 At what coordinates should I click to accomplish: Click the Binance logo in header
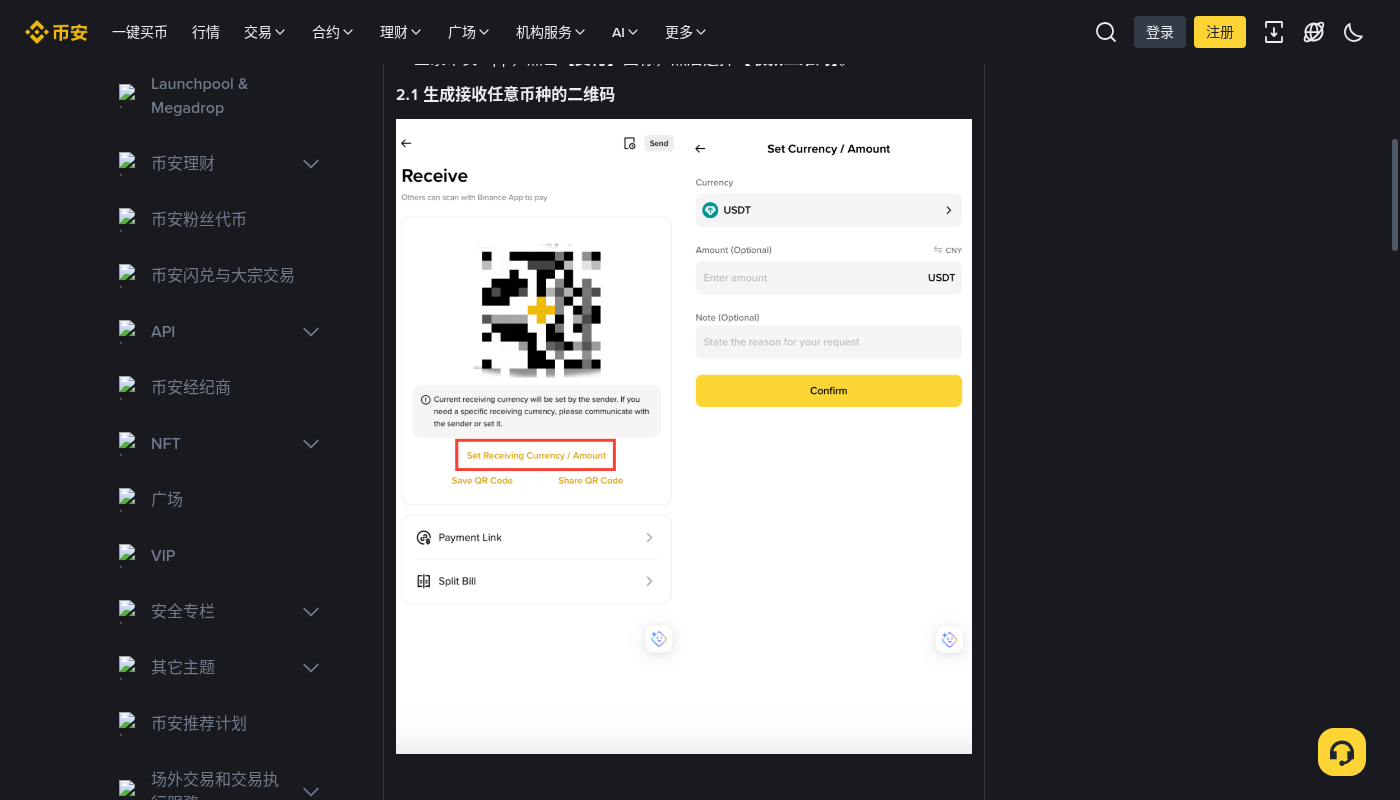[x=57, y=32]
